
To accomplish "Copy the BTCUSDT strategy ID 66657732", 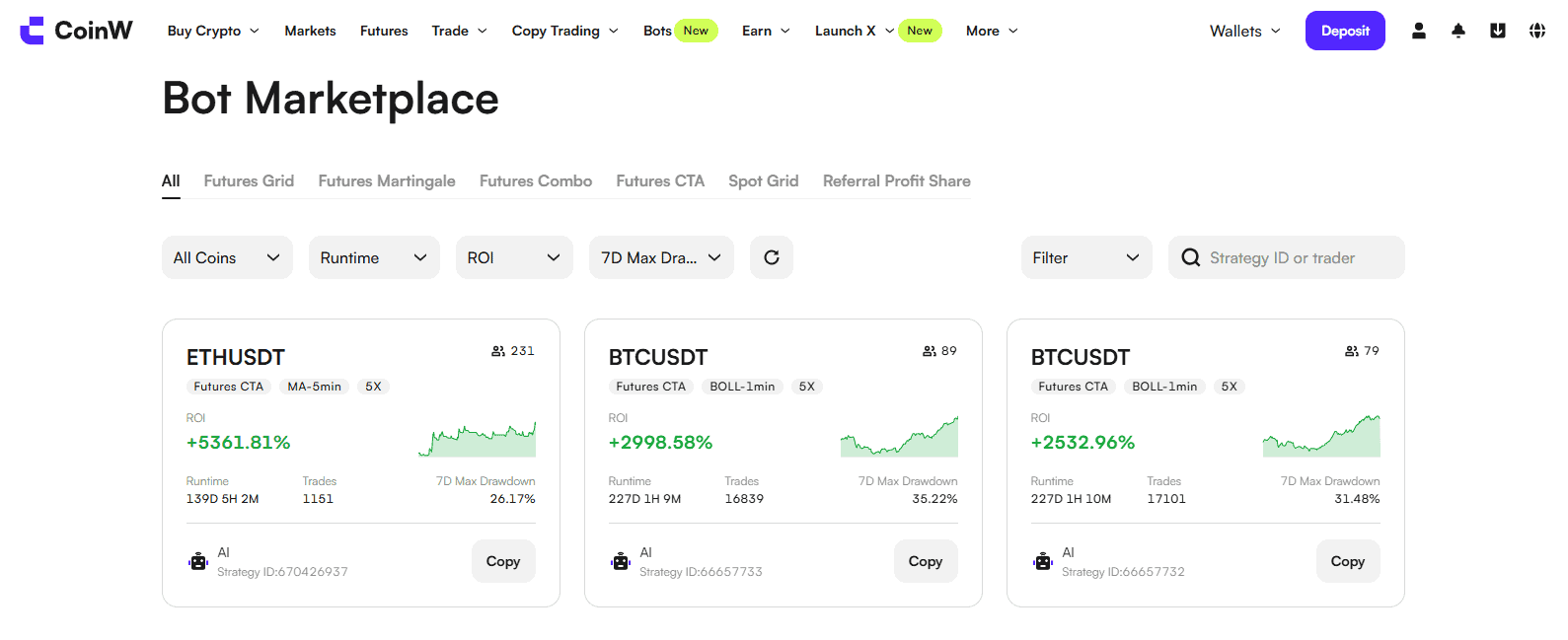I will [1348, 561].
